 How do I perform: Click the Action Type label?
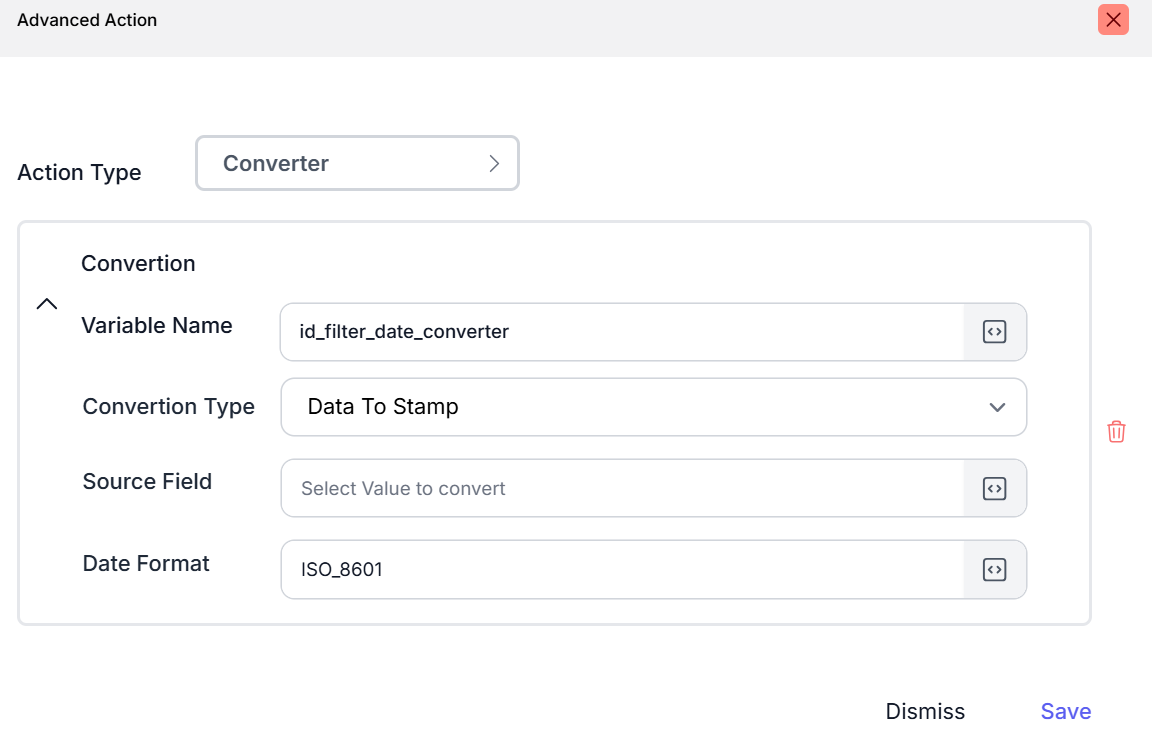(79, 172)
